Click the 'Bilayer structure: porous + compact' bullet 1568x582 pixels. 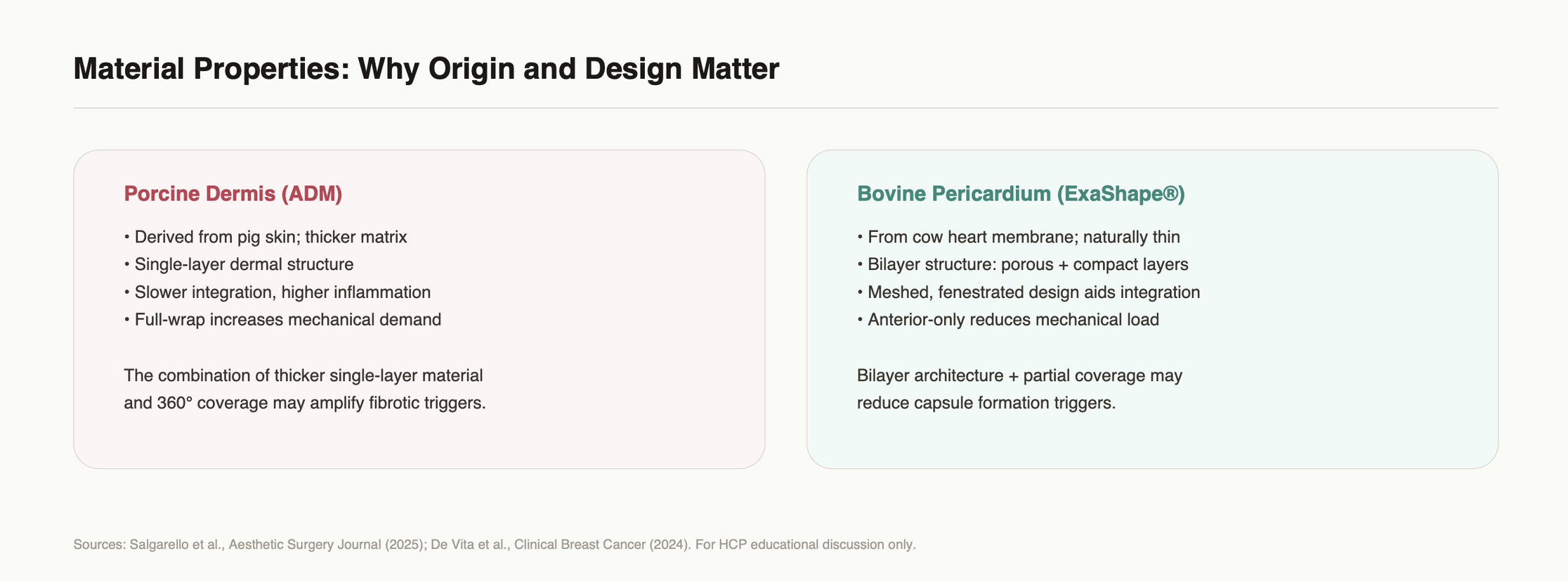coord(1023,264)
